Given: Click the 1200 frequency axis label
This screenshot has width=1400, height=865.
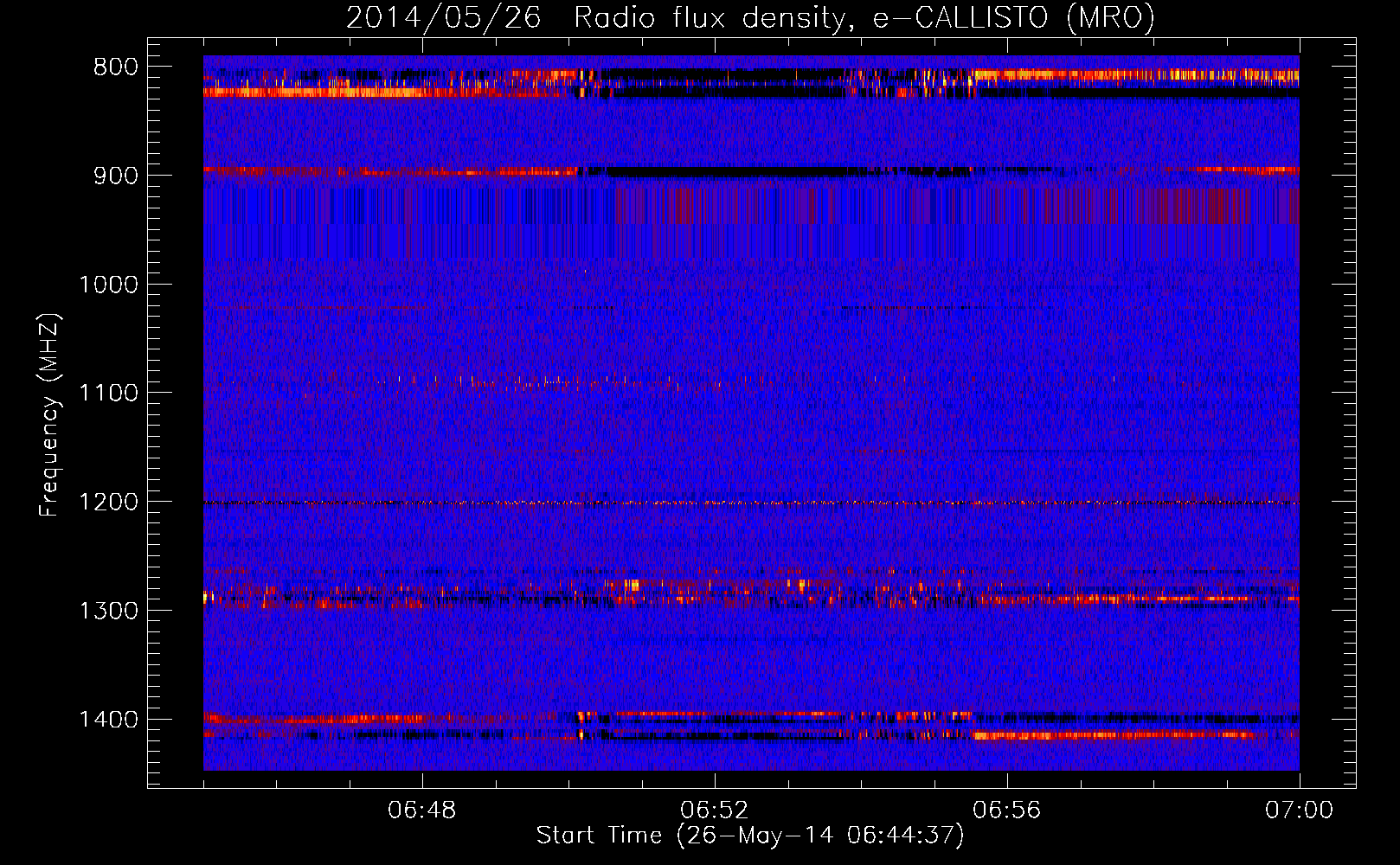Looking at the screenshot, I should coord(109,503).
